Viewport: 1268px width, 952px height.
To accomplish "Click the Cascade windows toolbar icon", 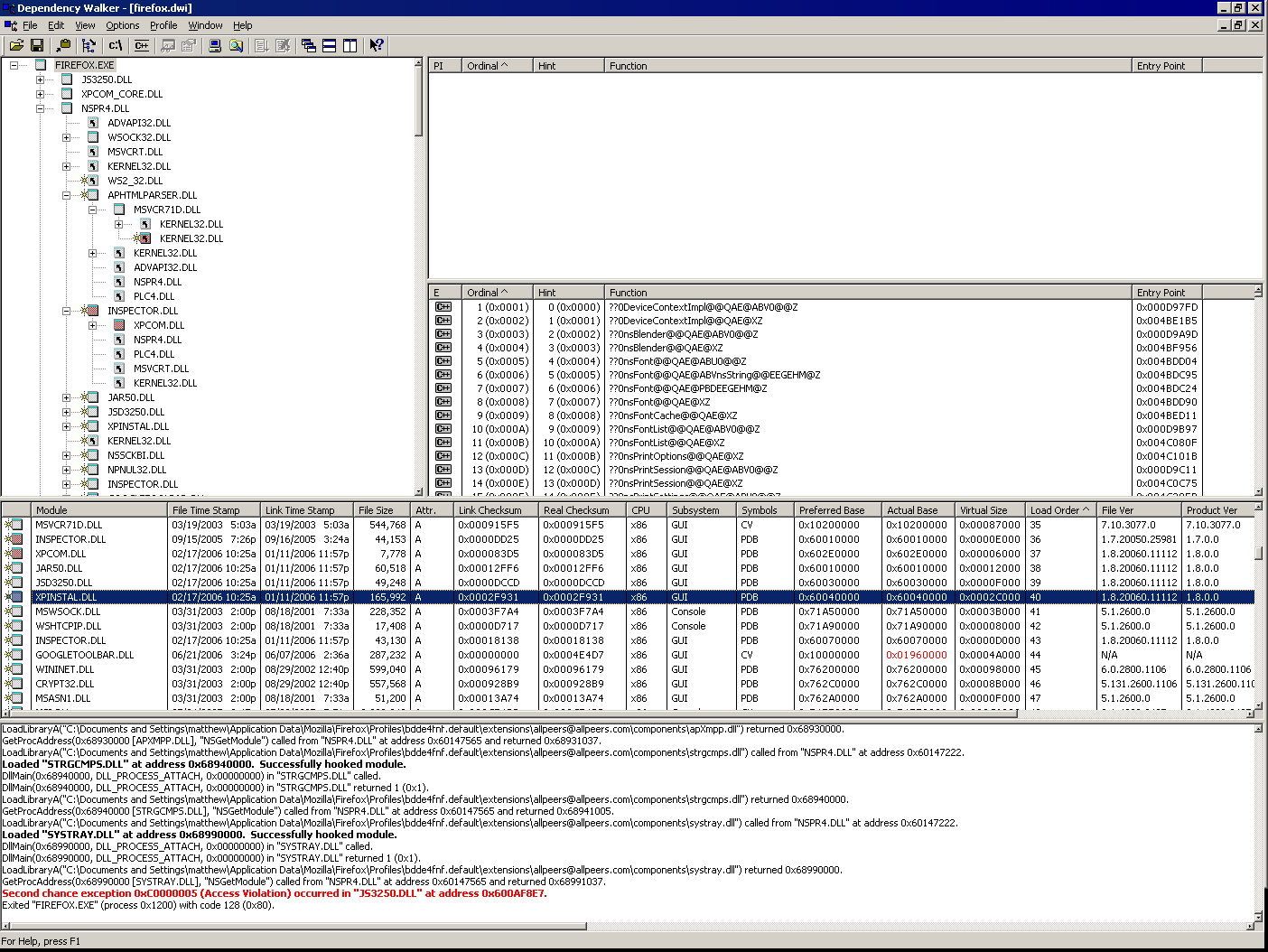I will point(309,45).
